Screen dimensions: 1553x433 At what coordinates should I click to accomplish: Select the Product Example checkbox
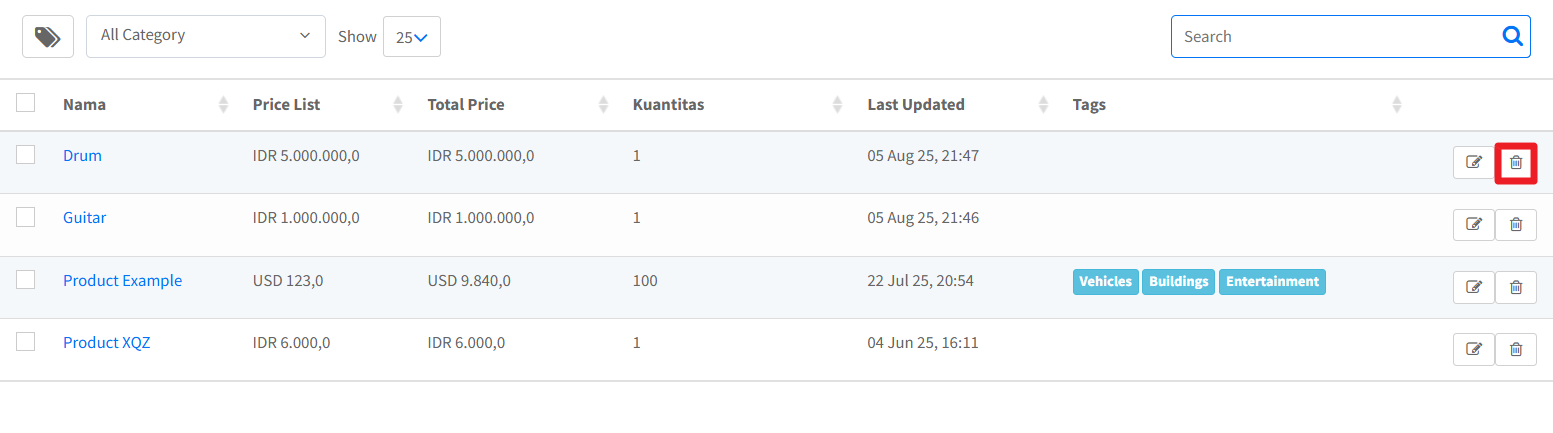(26, 280)
